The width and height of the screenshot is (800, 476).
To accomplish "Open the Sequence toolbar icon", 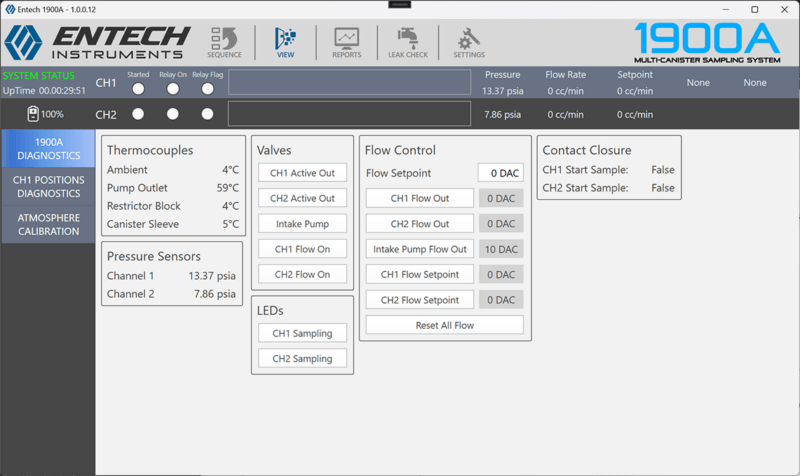I will click(x=224, y=41).
